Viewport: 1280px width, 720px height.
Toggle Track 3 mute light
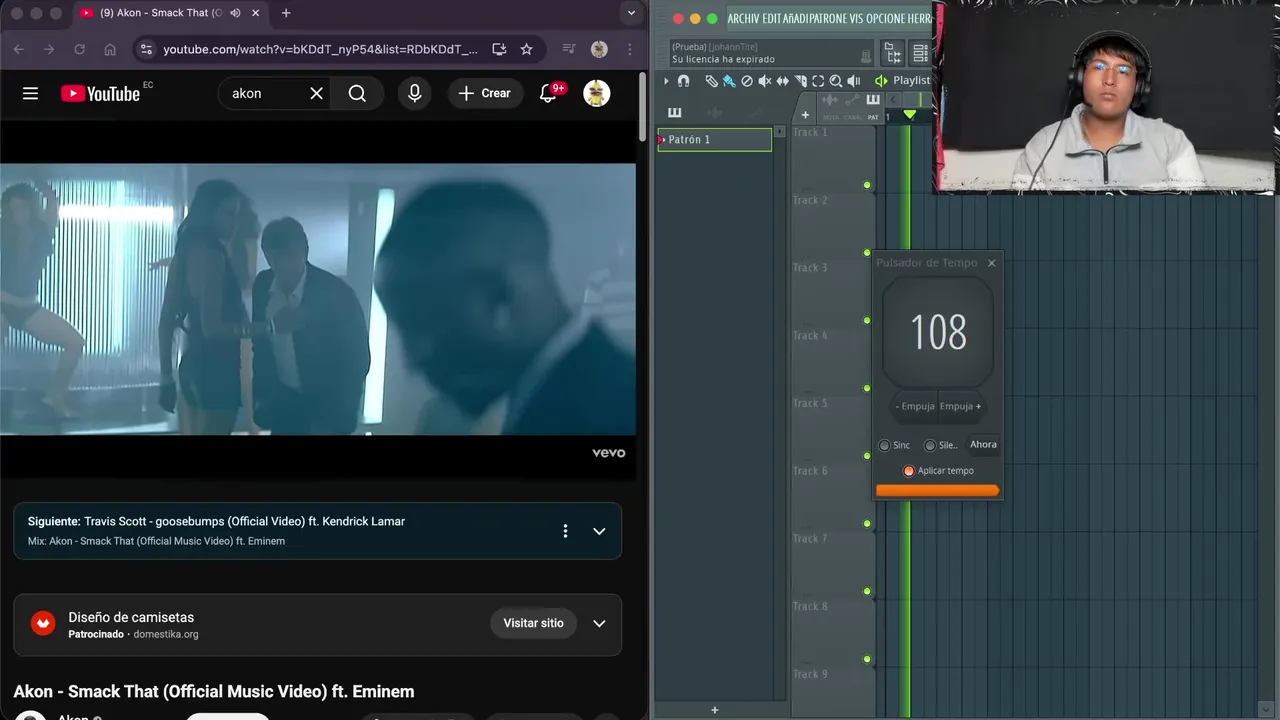[x=867, y=320]
